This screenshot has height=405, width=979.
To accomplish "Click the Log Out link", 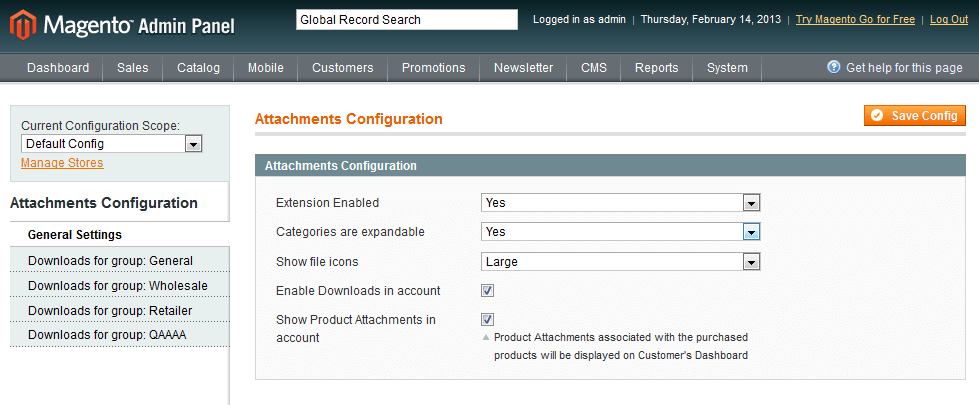I will 948,20.
